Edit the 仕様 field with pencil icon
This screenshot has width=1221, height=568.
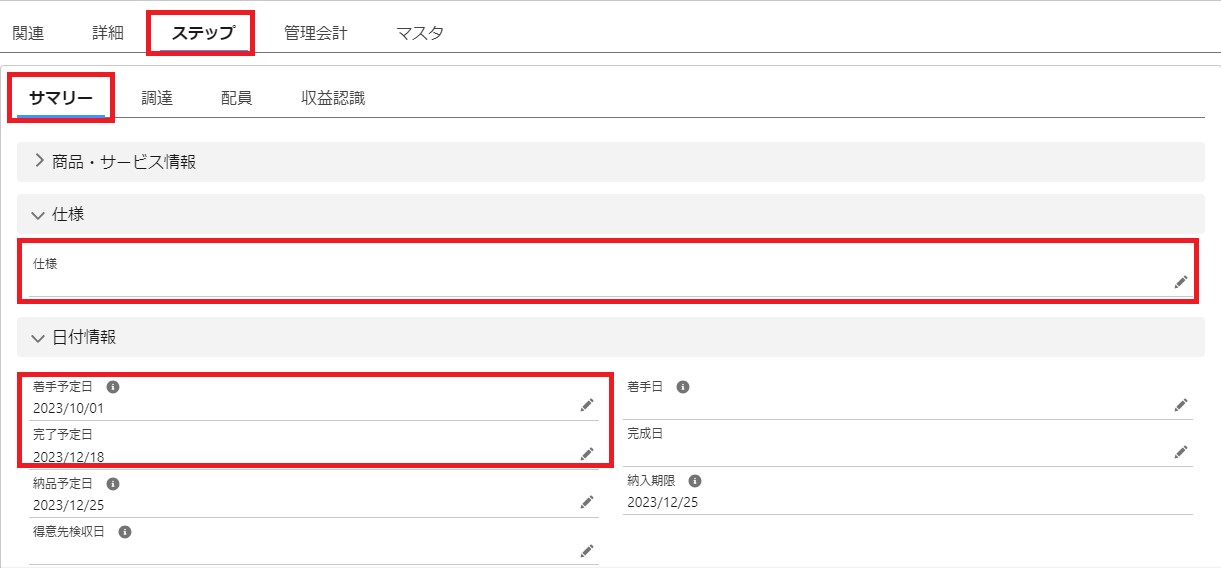(1181, 282)
